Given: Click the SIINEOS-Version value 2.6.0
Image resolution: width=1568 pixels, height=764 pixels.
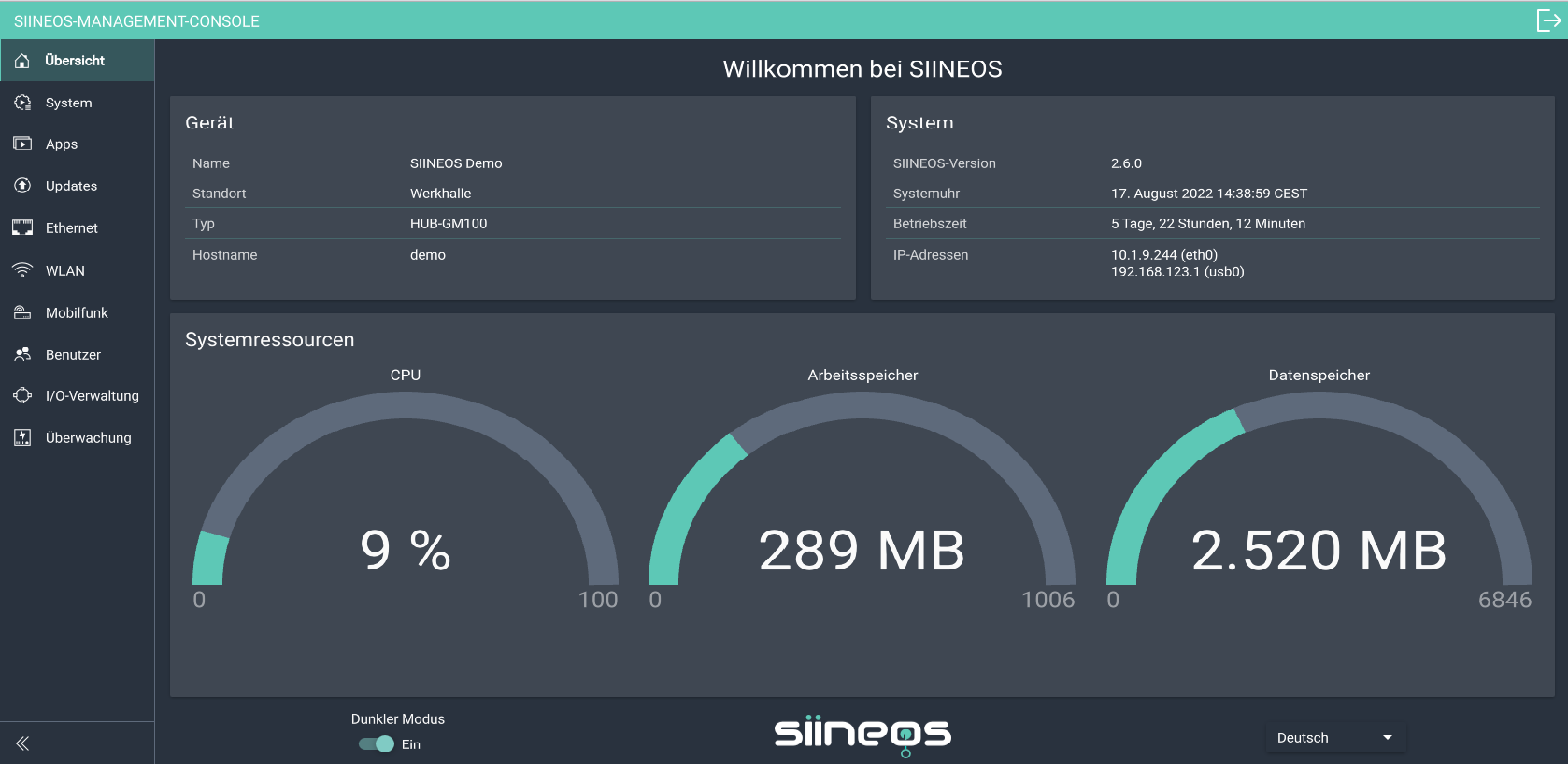Looking at the screenshot, I should coord(1126,163).
